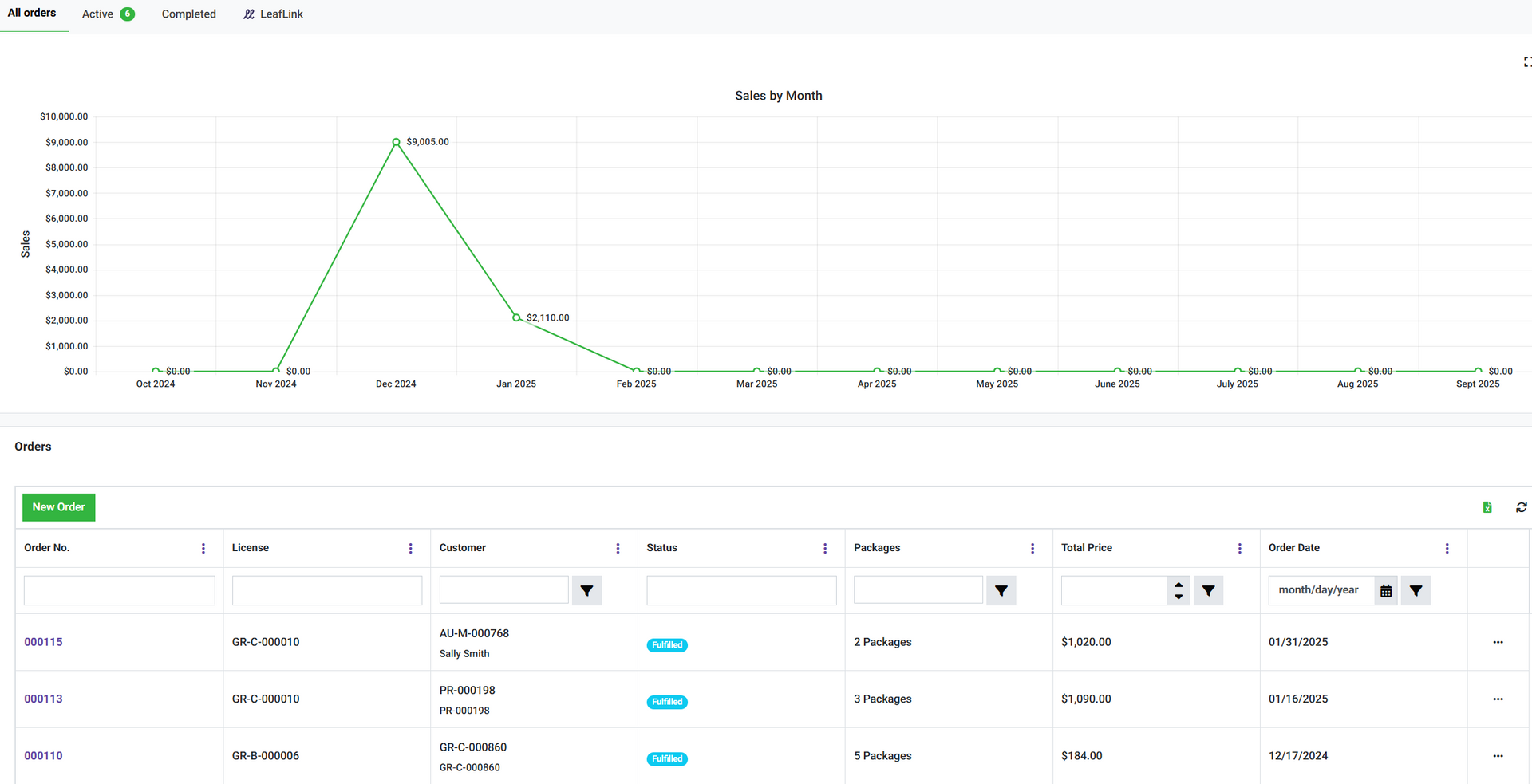This screenshot has height=784, width=1532.
Task: Sort by Status column header
Action: pos(662,548)
